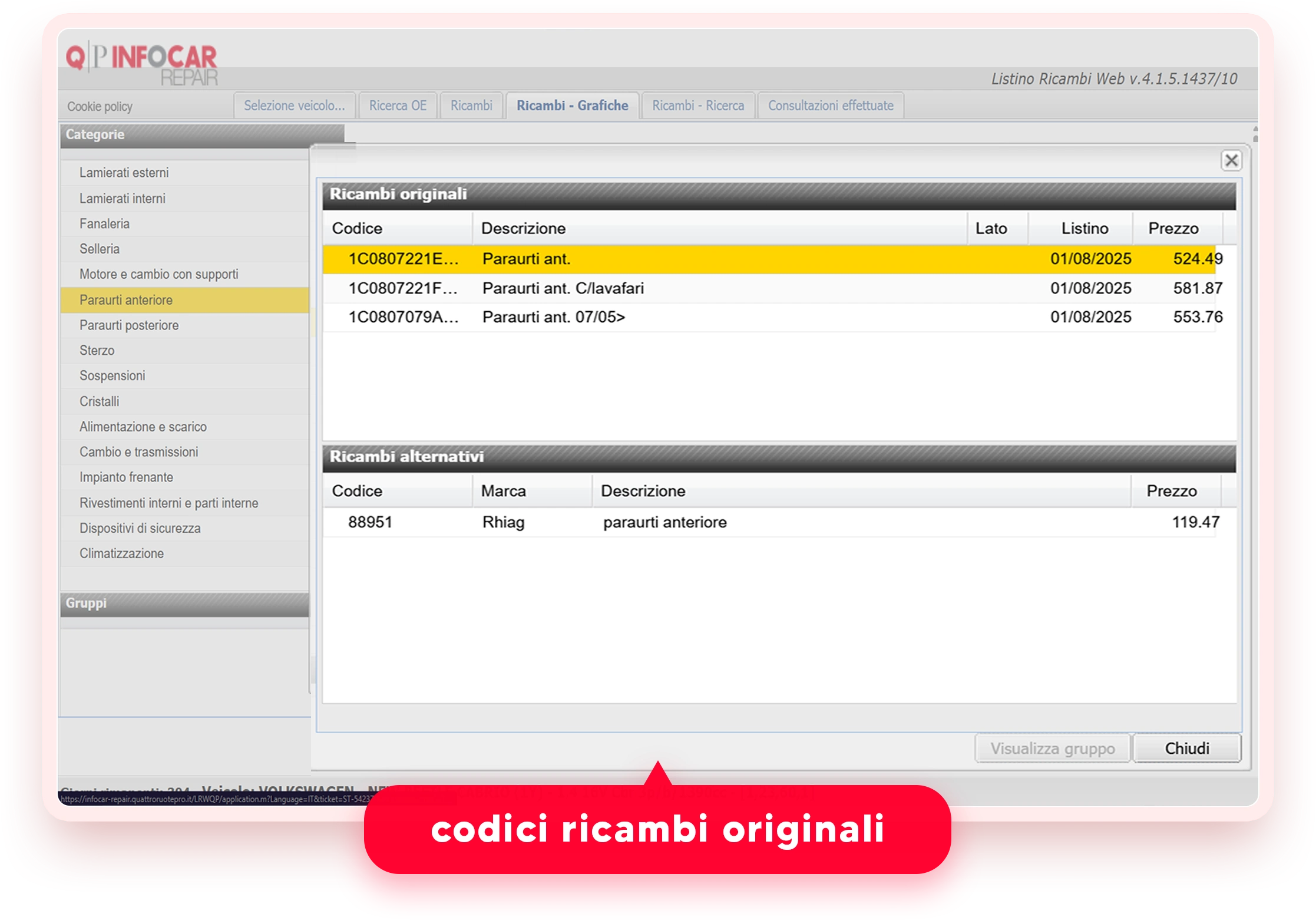Click the Chiudi button

[x=1187, y=748]
